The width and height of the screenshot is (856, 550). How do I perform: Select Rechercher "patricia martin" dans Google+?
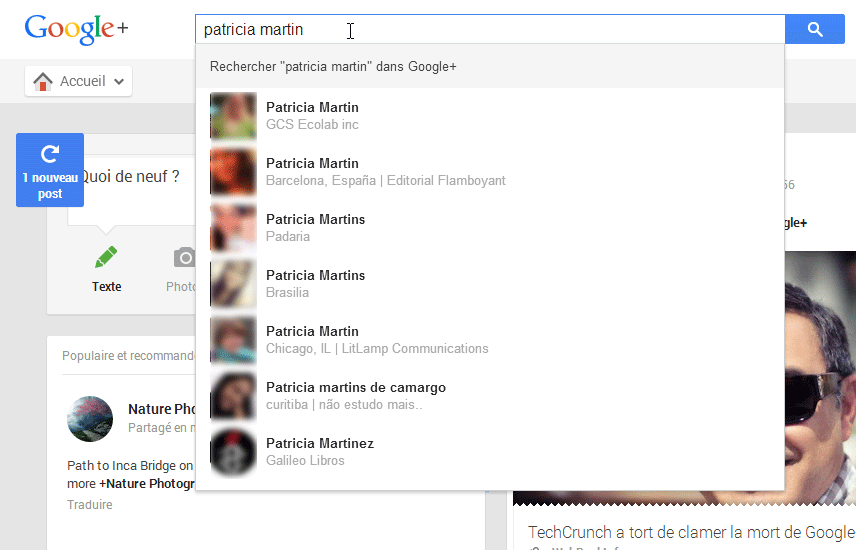click(x=490, y=67)
